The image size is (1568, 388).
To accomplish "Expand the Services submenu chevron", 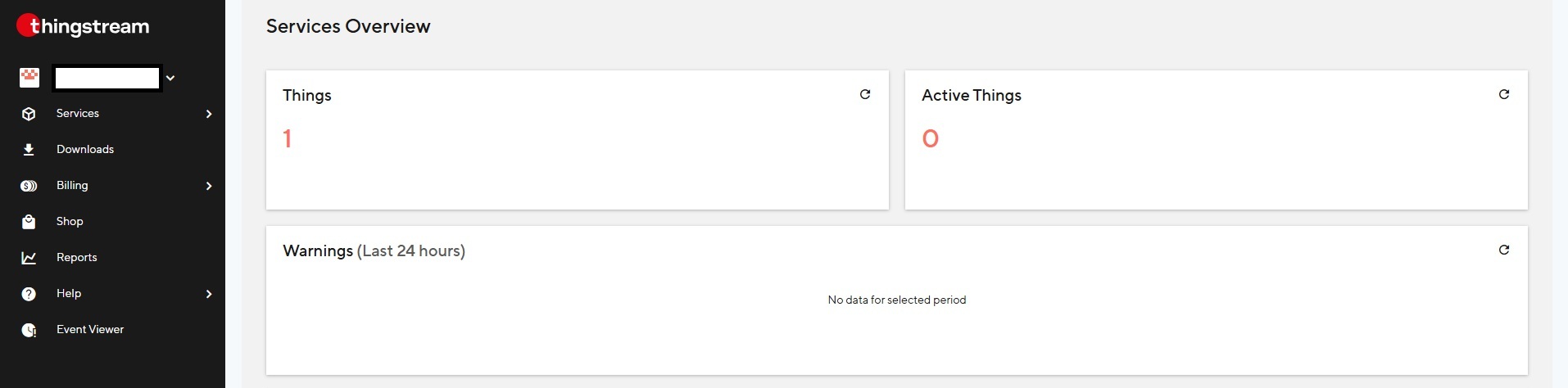I will coord(209,114).
